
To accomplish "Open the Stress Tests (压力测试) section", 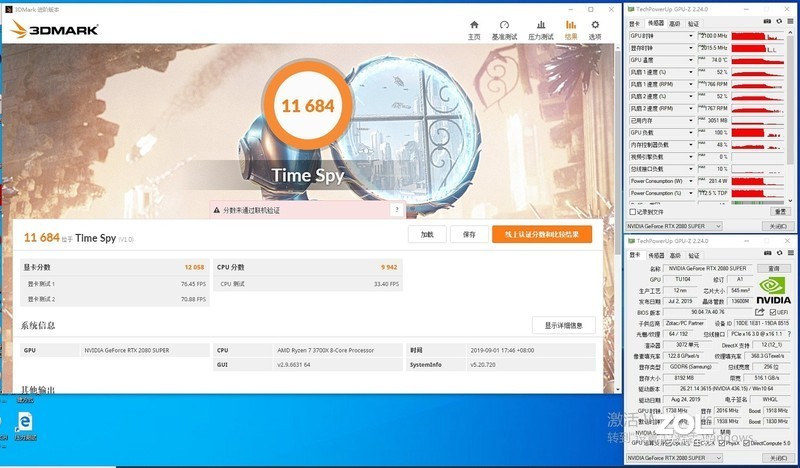I will (x=540, y=30).
